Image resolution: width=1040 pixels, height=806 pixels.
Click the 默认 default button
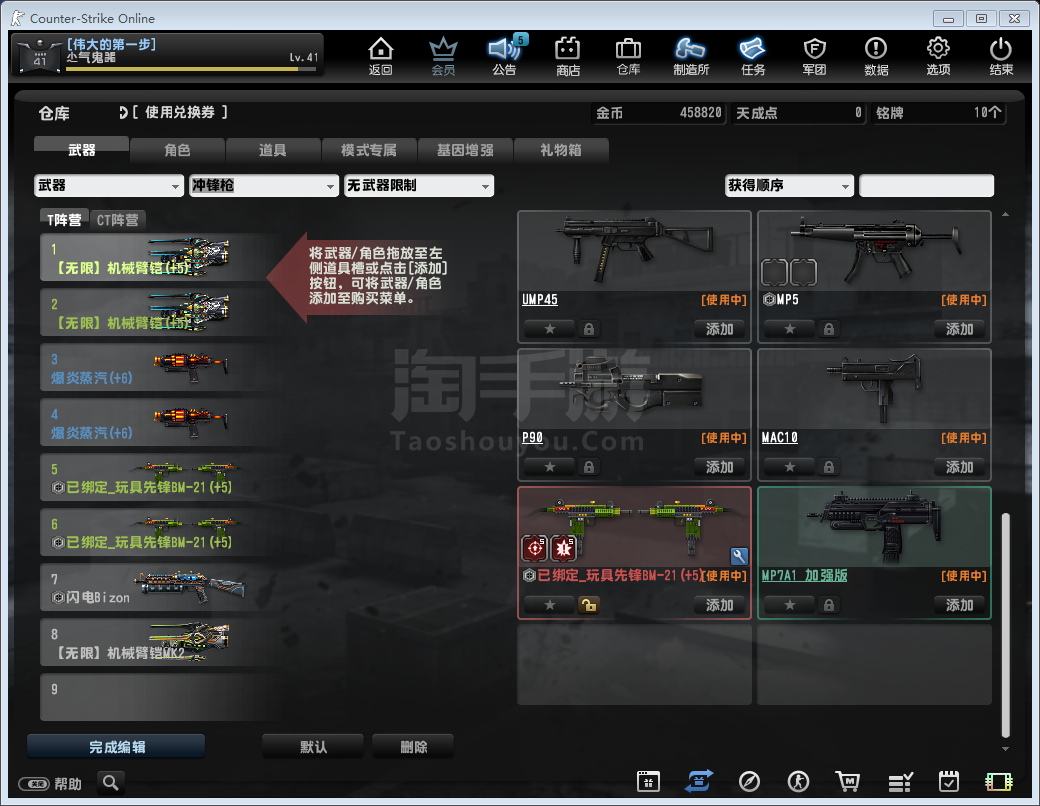coord(313,747)
